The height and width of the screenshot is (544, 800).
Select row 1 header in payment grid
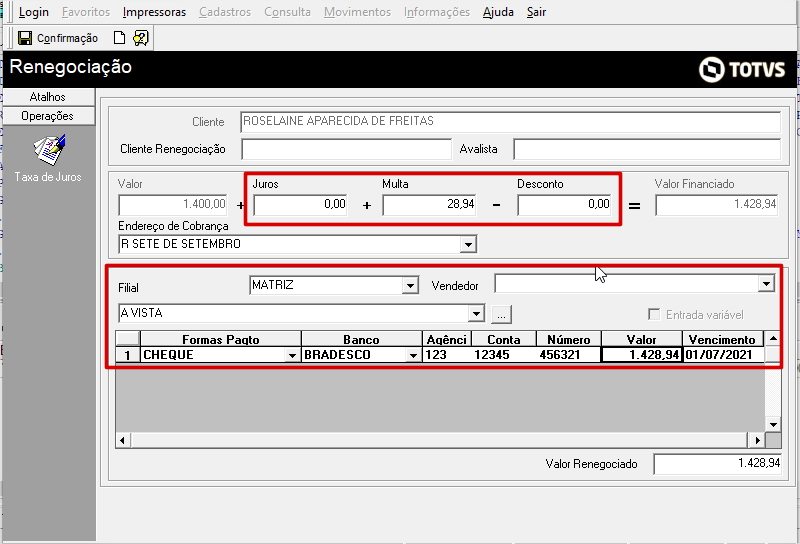[128, 355]
